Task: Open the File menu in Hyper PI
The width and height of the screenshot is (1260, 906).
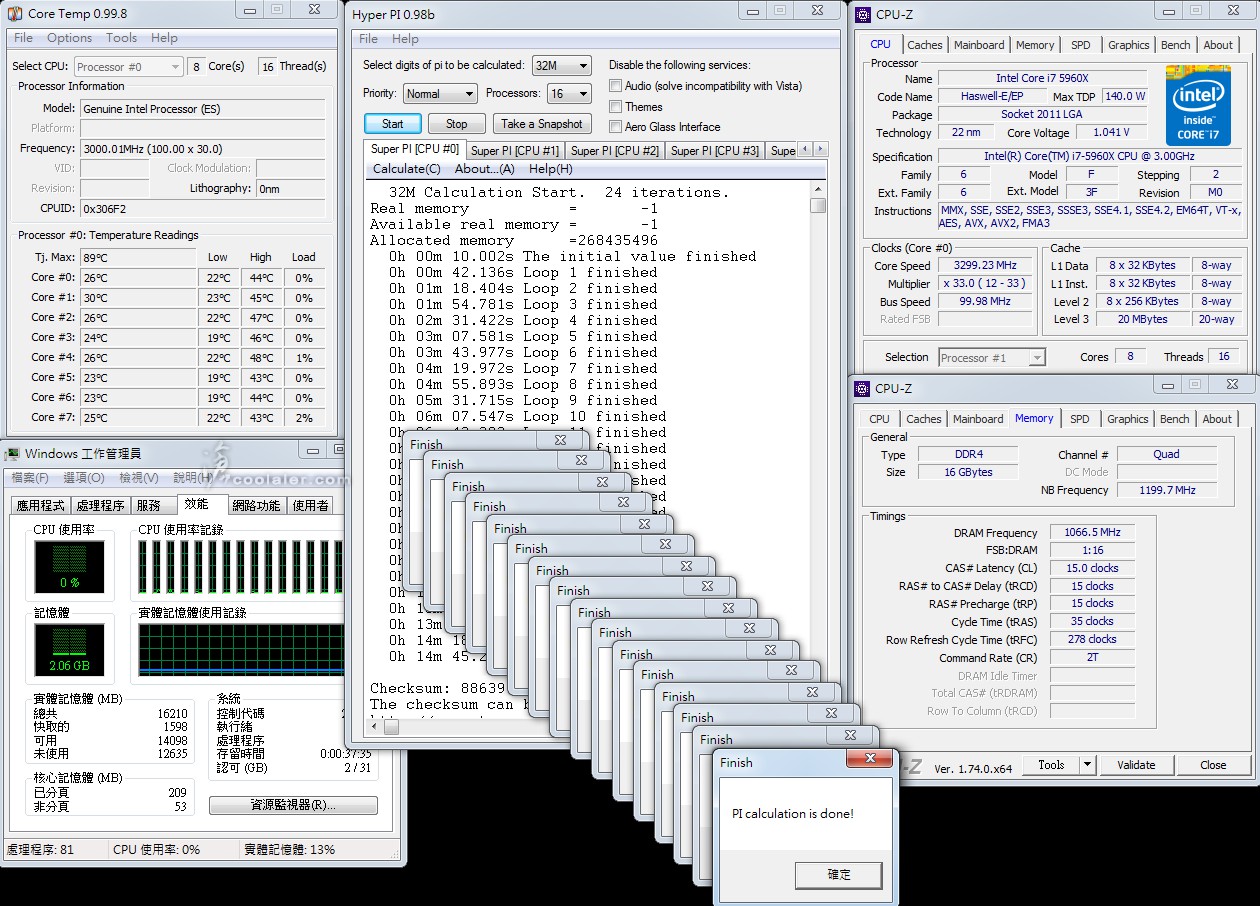Action: click(x=369, y=39)
